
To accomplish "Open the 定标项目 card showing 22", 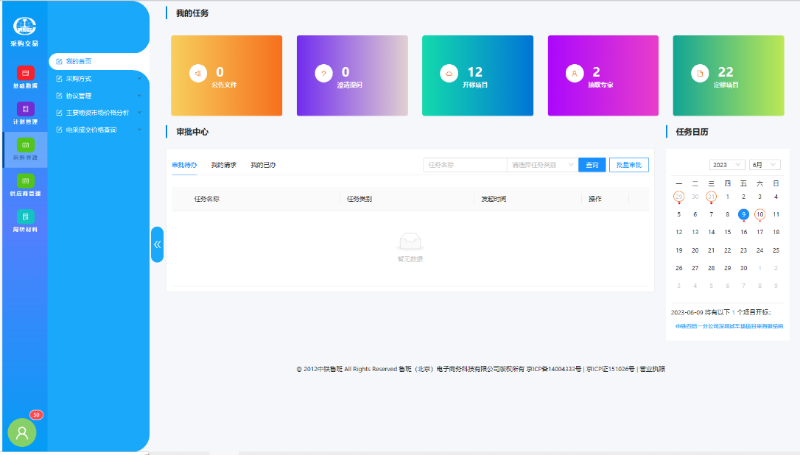I will click(729, 75).
